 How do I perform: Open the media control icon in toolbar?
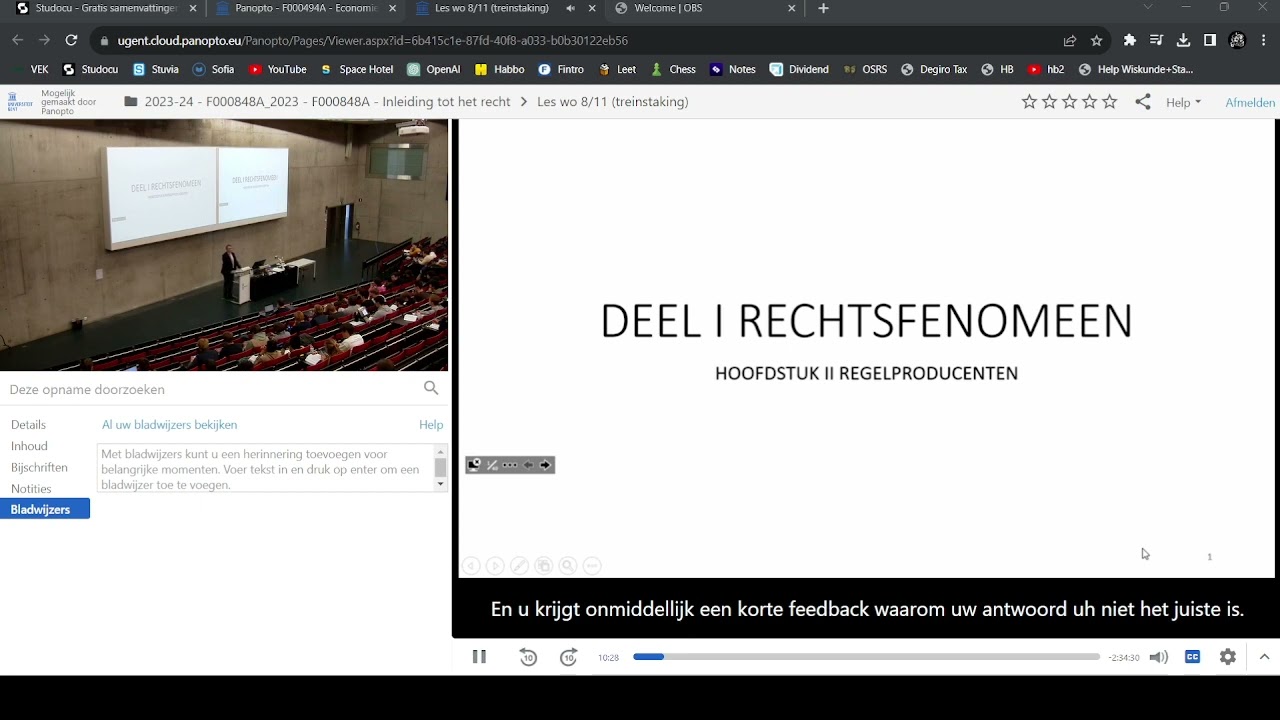(1156, 40)
